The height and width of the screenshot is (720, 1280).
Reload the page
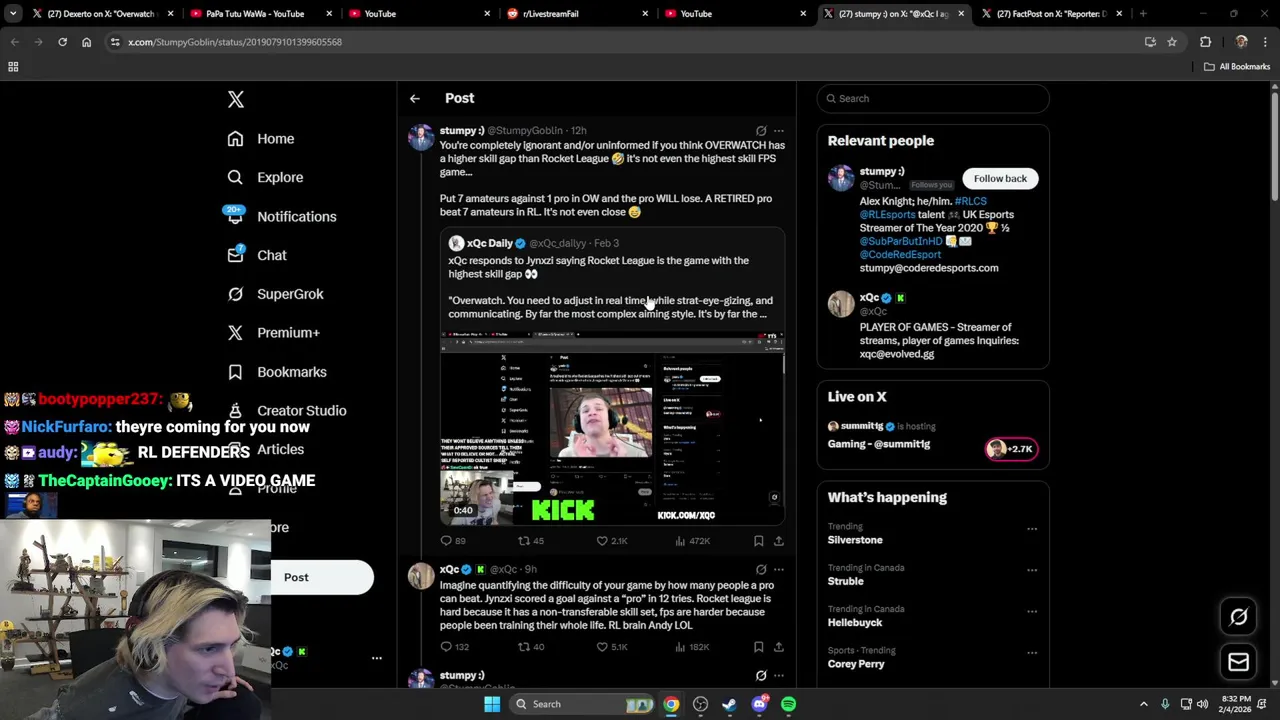(x=62, y=42)
